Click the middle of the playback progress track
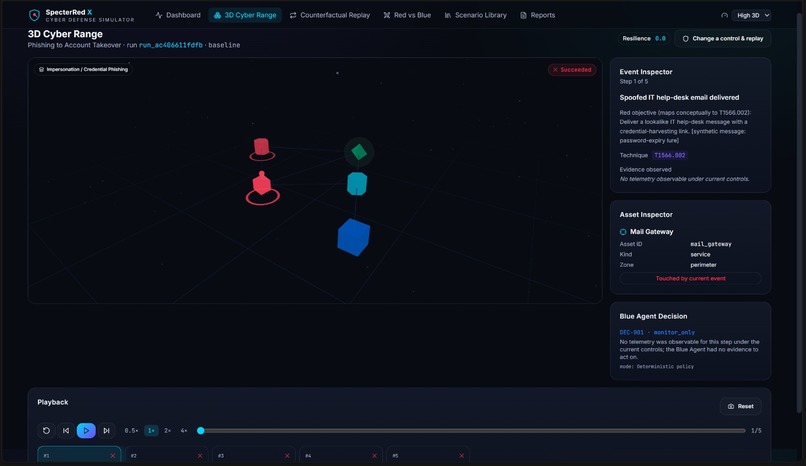This screenshot has width=806, height=466. (x=473, y=431)
